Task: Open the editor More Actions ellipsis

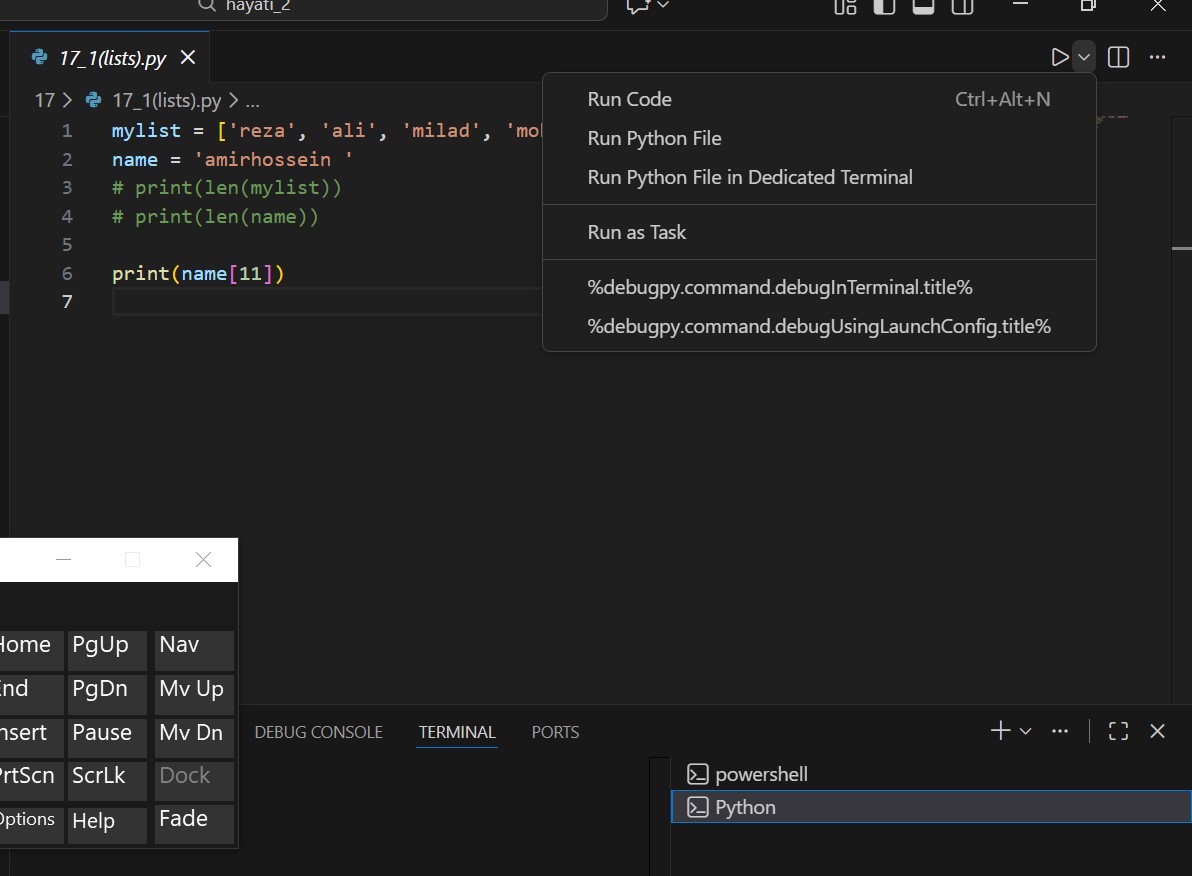Action: click(x=1158, y=57)
